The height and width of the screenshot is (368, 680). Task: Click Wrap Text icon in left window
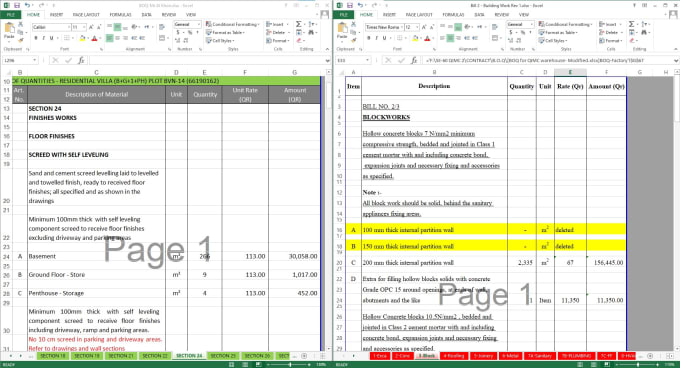[x=162, y=27]
